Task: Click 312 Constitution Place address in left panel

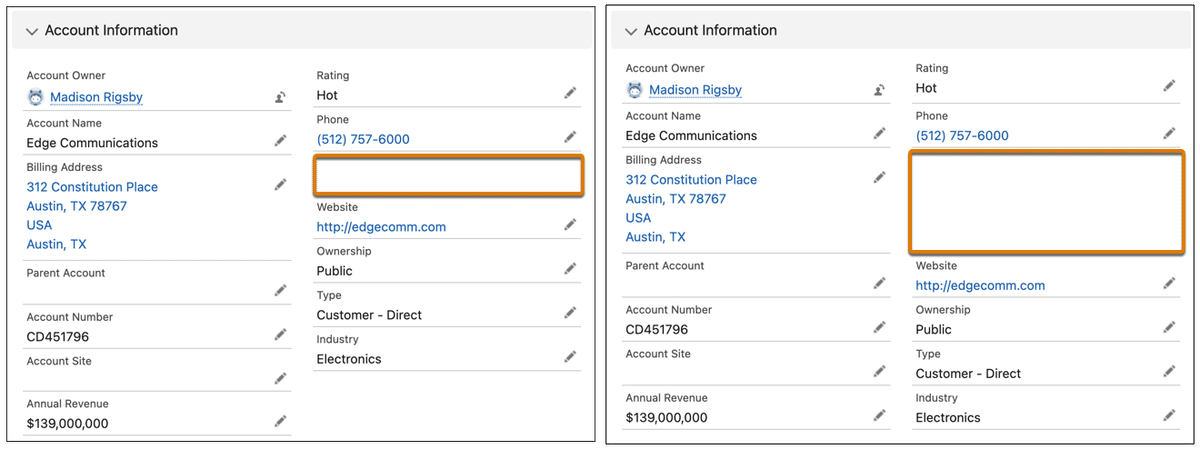Action: coord(92,187)
